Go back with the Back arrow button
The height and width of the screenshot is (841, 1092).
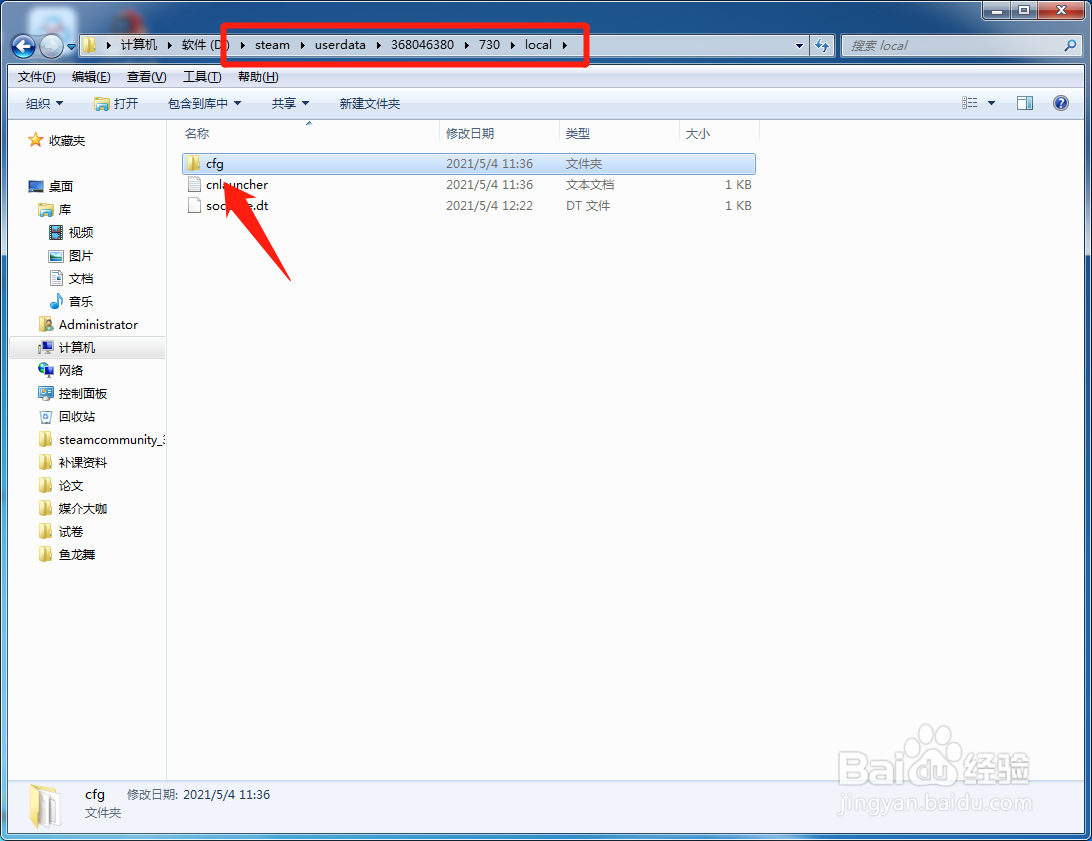pos(23,46)
